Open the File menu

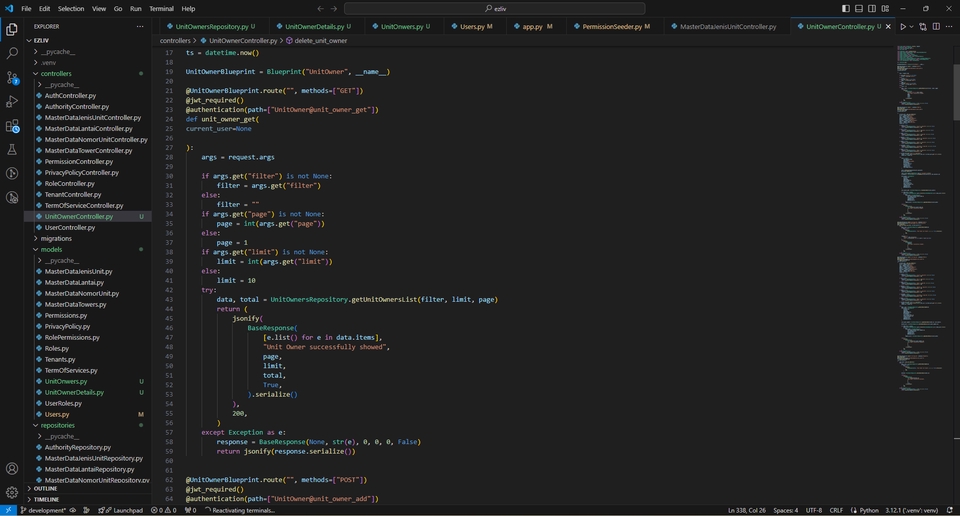[x=26, y=9]
